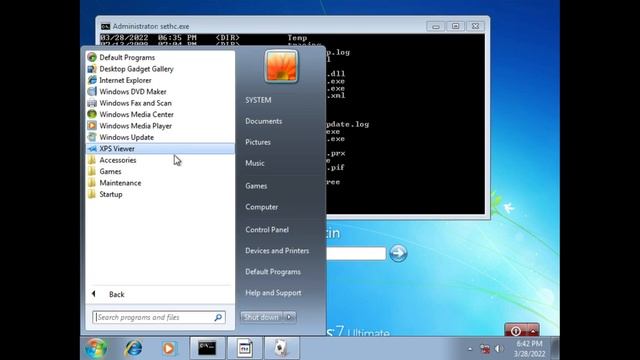Click the login submit arrow button
Viewport: 640px width, 360px height.
click(x=398, y=253)
